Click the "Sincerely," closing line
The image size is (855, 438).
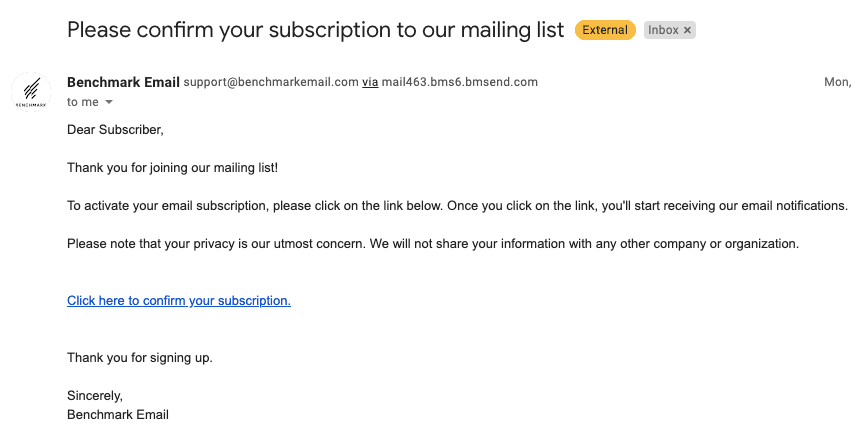(95, 395)
